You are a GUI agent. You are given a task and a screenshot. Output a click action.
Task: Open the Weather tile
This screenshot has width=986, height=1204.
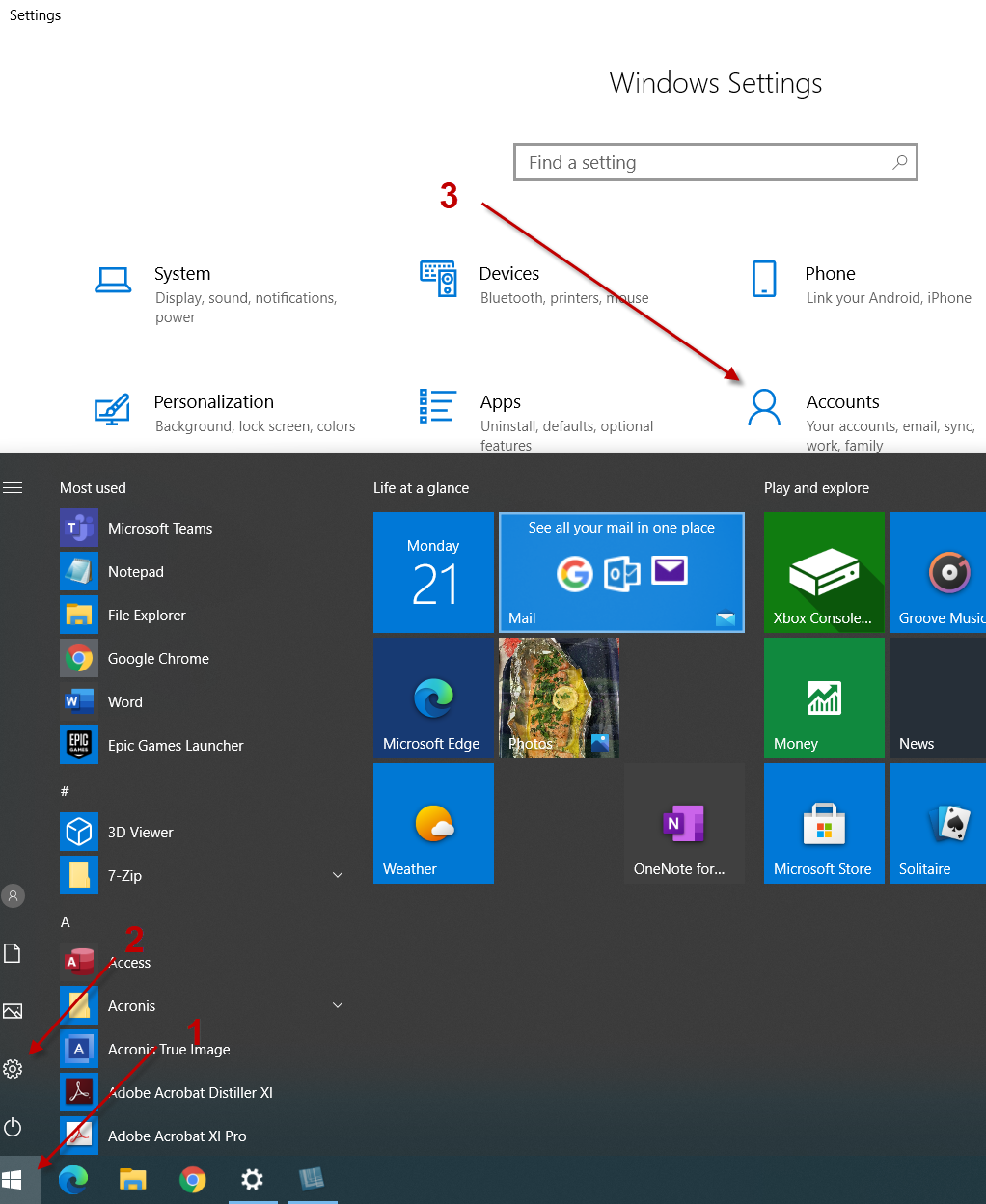(x=433, y=823)
